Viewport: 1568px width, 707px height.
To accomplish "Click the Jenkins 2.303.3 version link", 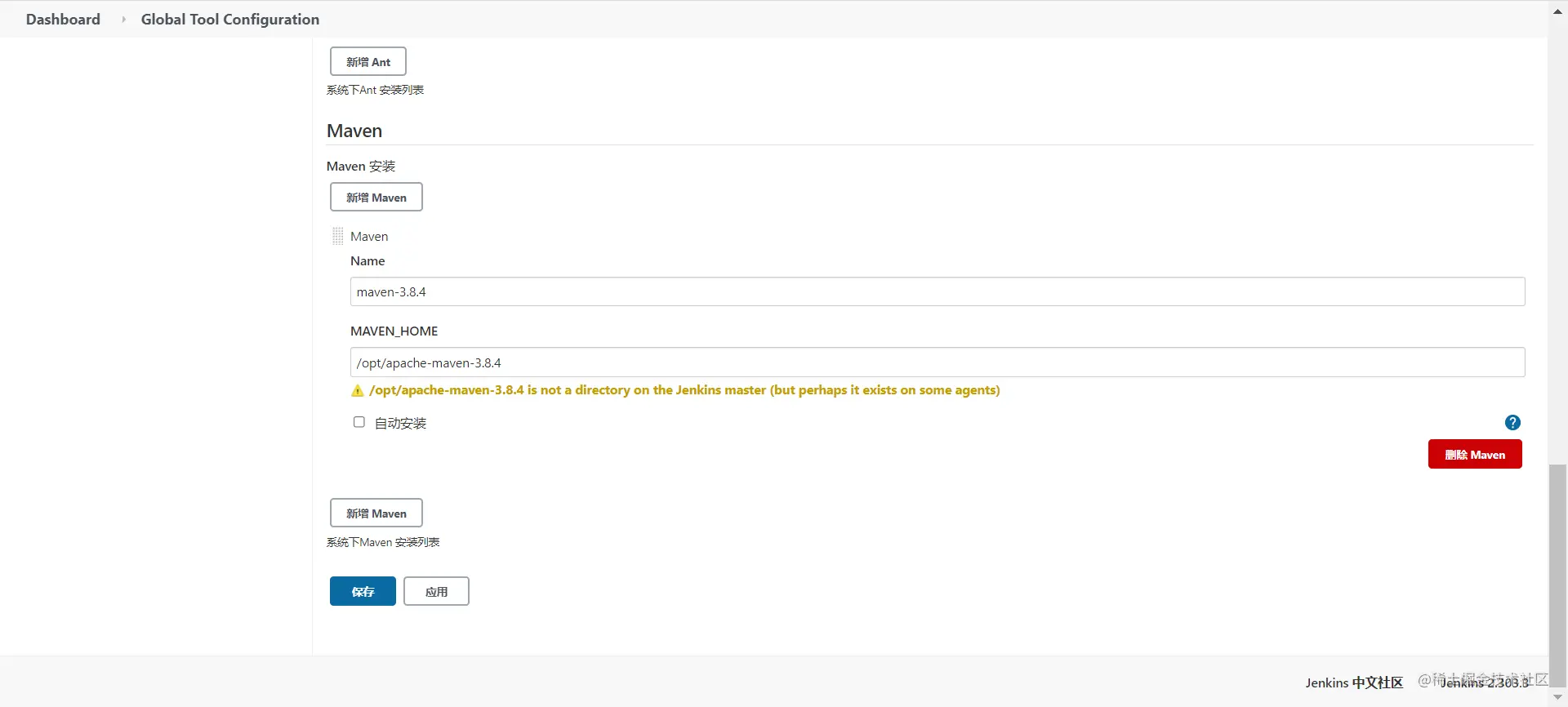I will pyautogui.click(x=1484, y=683).
